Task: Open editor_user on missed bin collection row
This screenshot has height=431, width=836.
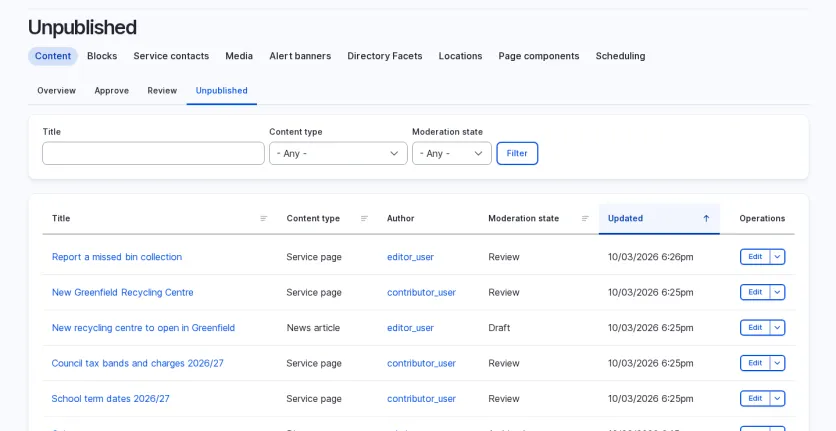Action: click(x=411, y=257)
